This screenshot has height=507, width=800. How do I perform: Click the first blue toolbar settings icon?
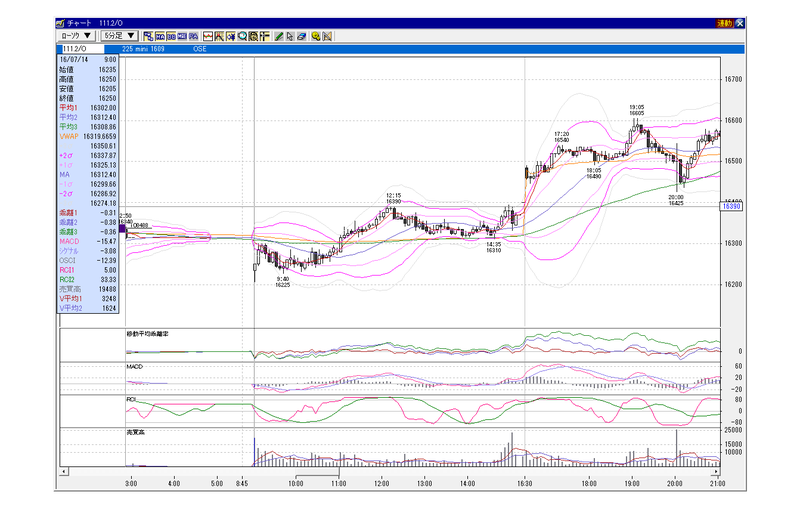coord(149,35)
